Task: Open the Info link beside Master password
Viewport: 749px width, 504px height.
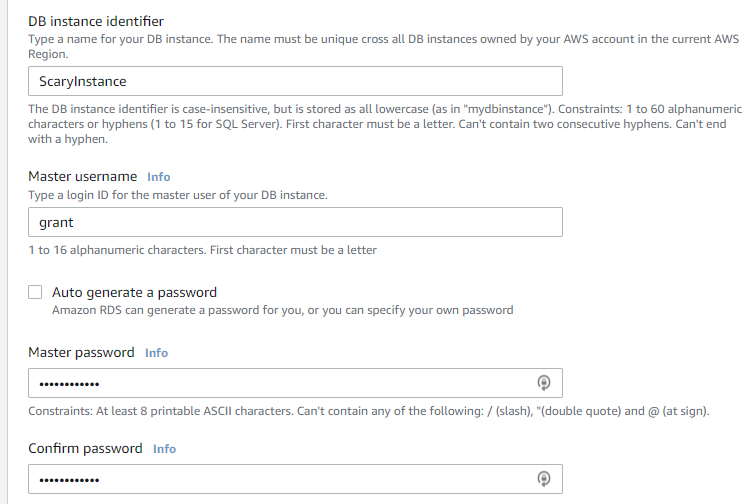Action: click(156, 353)
